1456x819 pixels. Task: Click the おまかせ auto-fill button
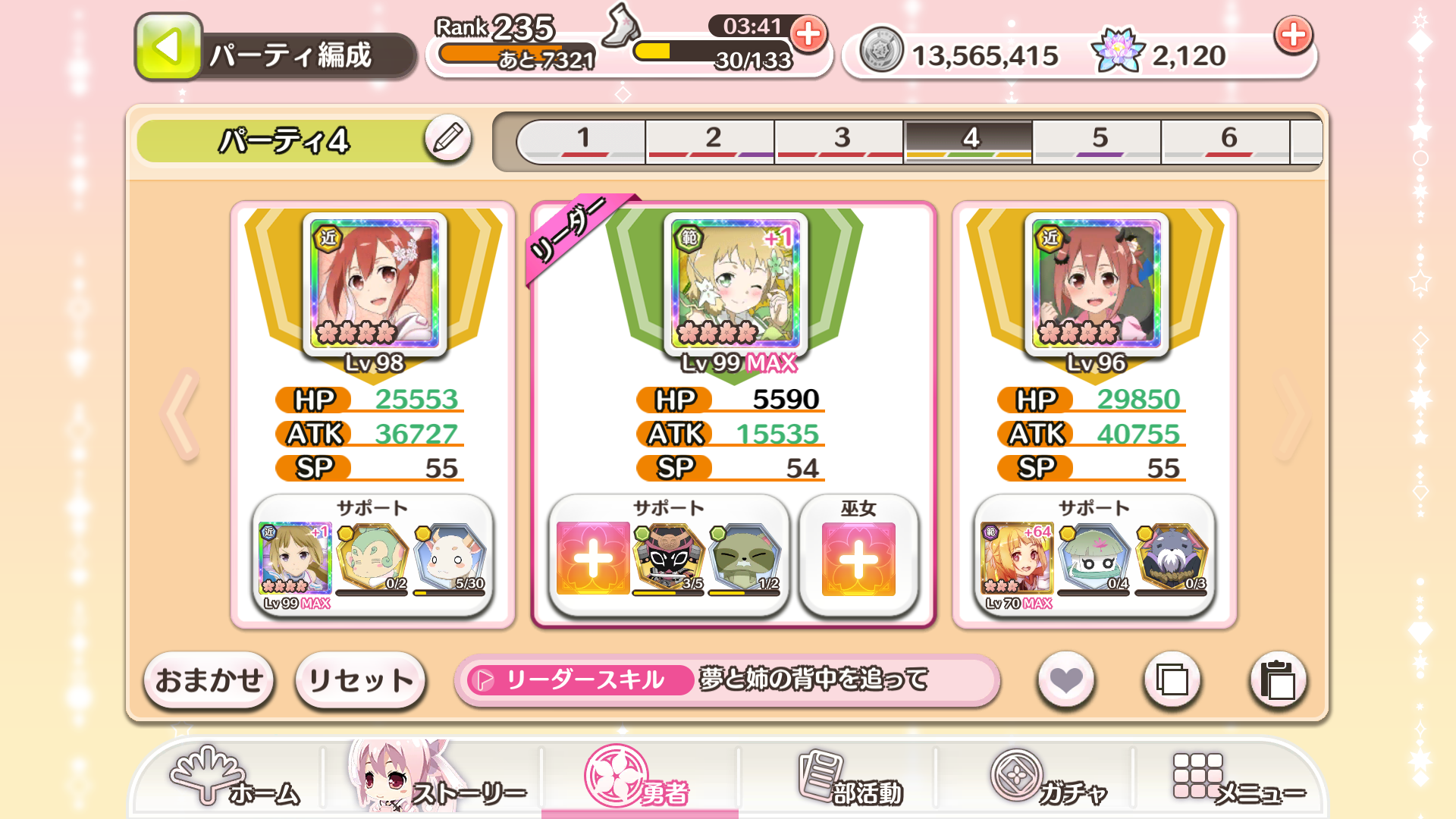(x=209, y=680)
